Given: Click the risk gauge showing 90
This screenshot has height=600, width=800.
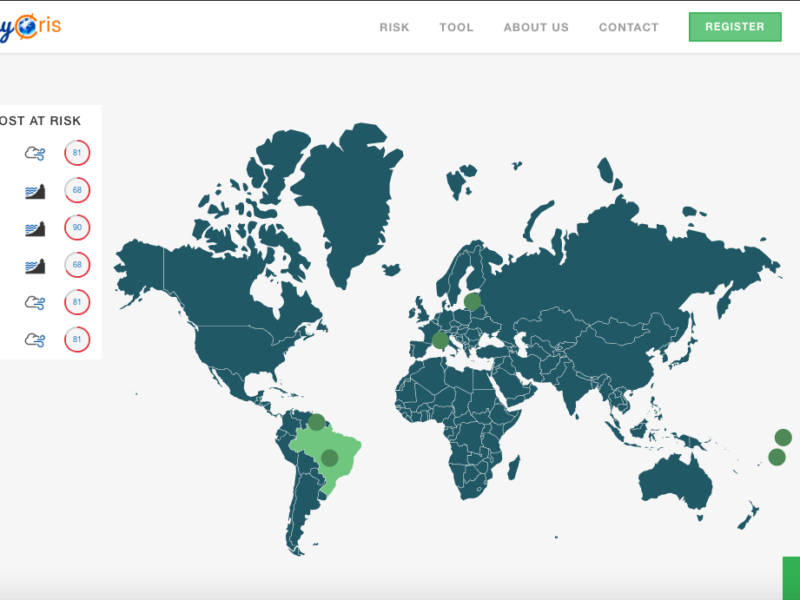Looking at the screenshot, I should tap(77, 228).
